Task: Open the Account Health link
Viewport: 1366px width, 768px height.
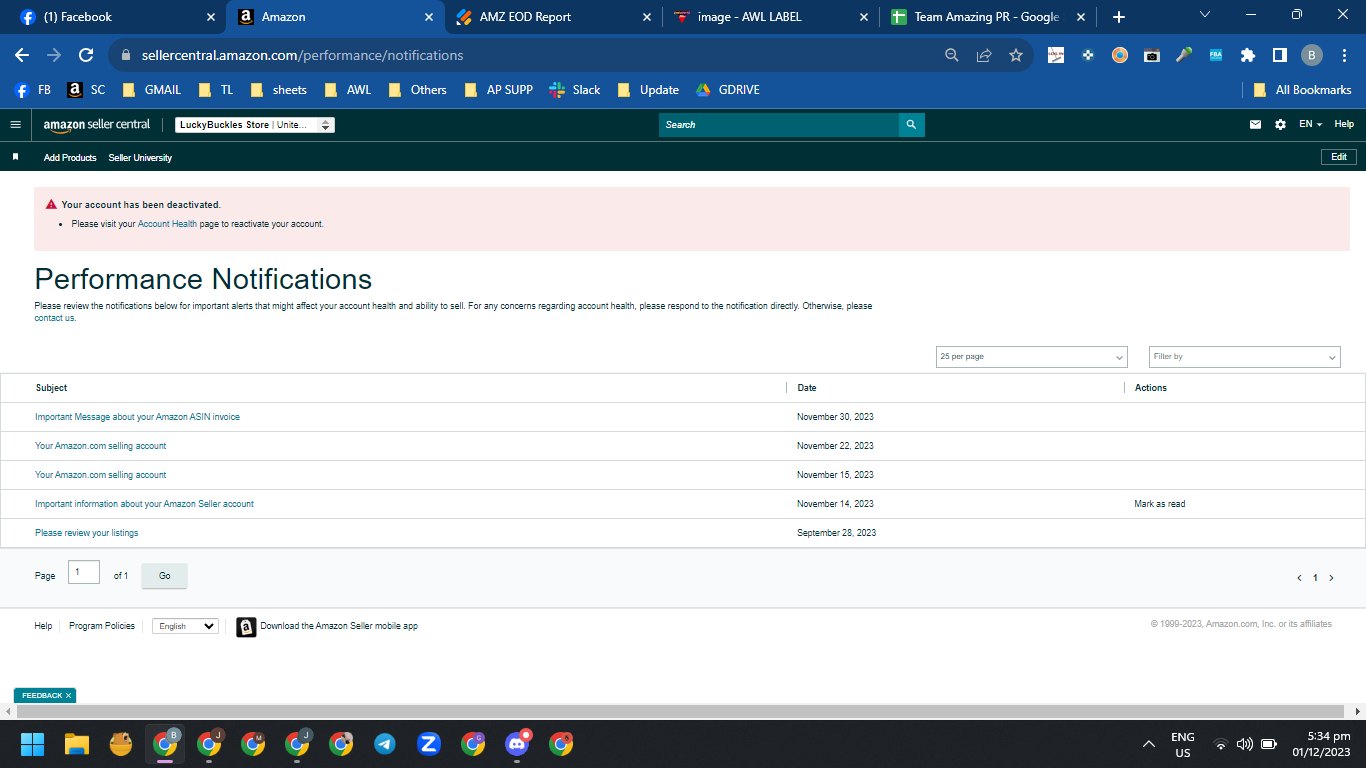Action: [167, 224]
